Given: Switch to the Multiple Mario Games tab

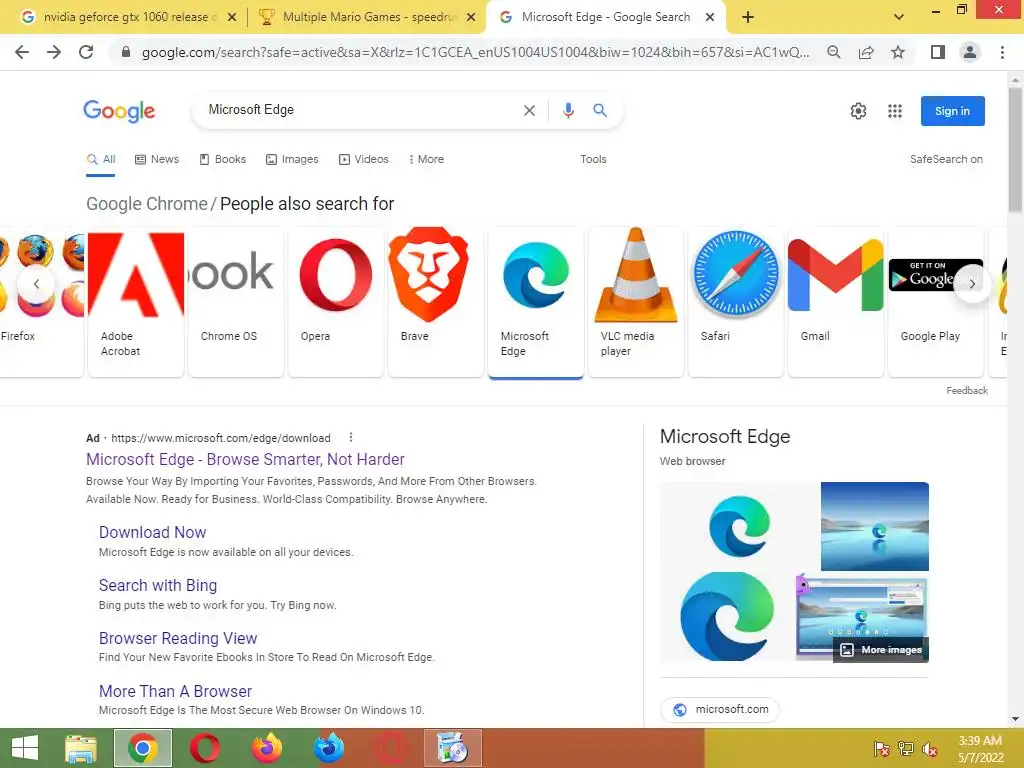Looking at the screenshot, I should click(x=370, y=17).
